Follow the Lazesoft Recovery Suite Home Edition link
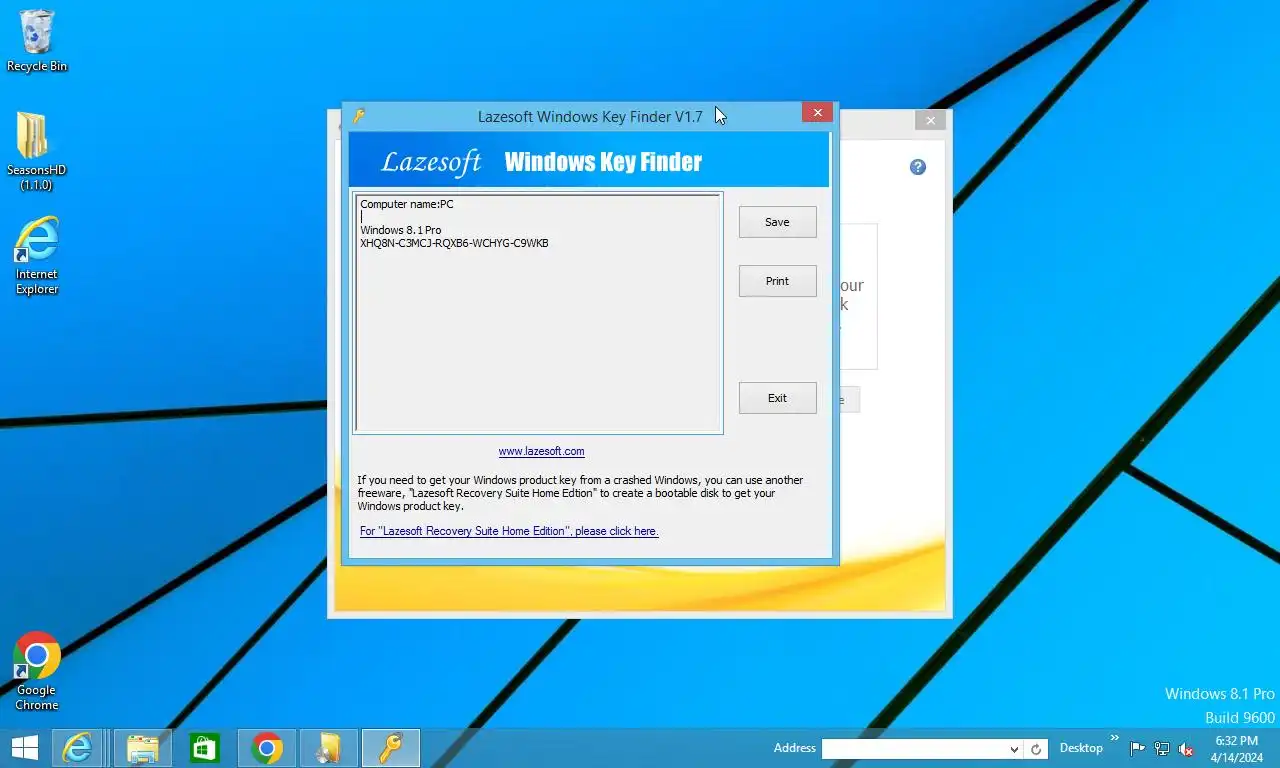Viewport: 1280px width, 768px height. coord(509,531)
